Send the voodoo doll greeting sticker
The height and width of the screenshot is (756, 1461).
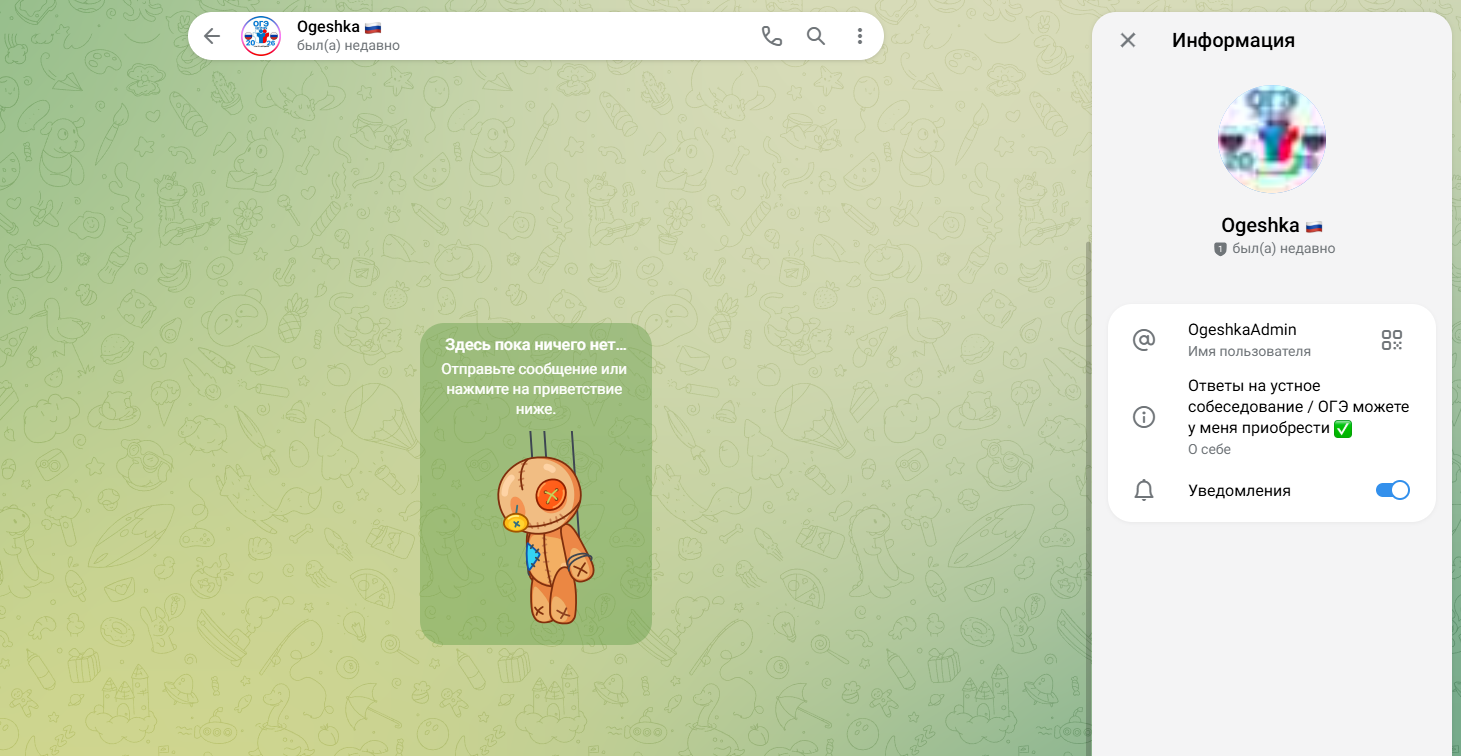546,527
